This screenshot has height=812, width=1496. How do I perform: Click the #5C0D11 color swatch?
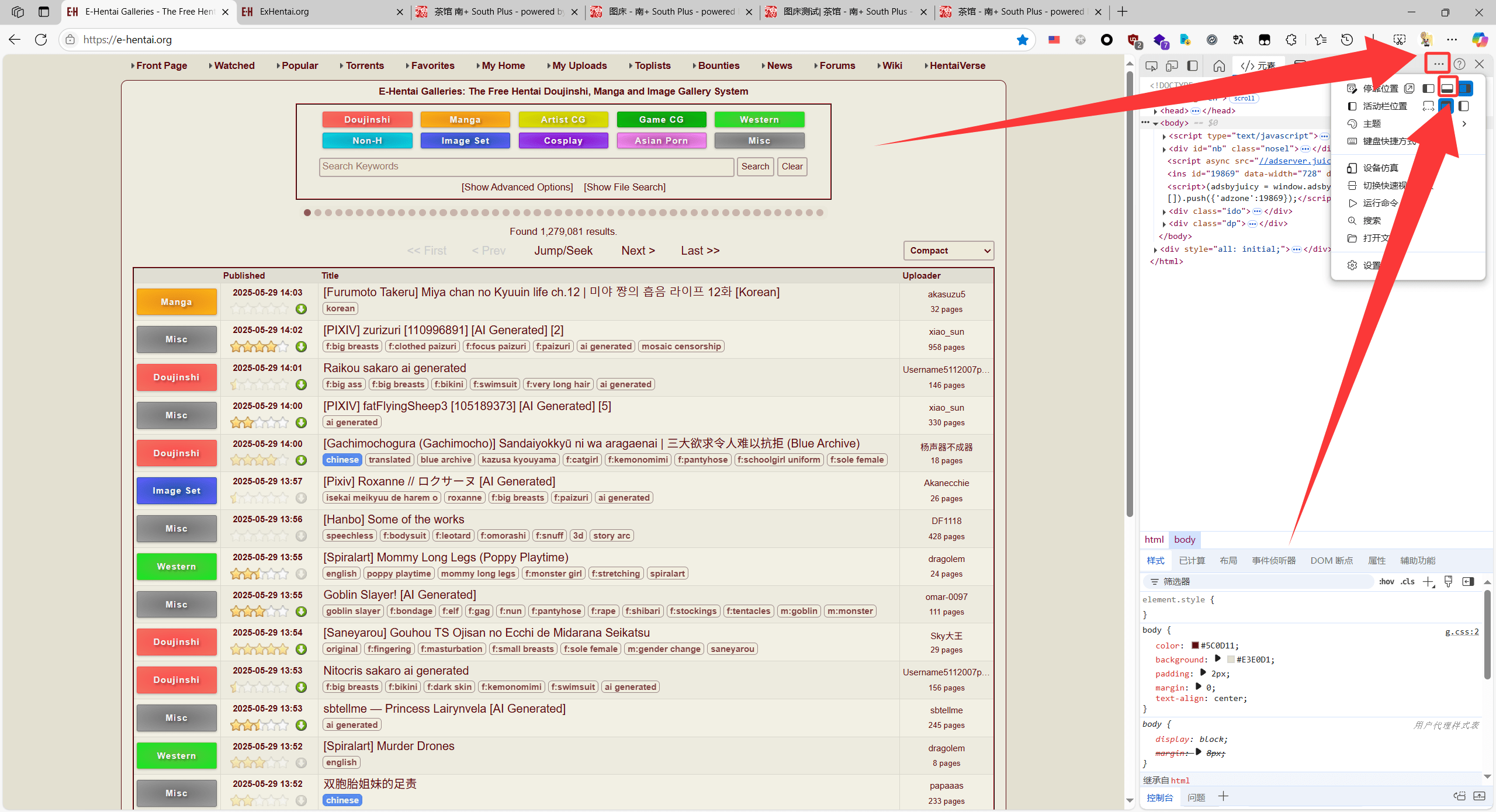pos(1195,646)
